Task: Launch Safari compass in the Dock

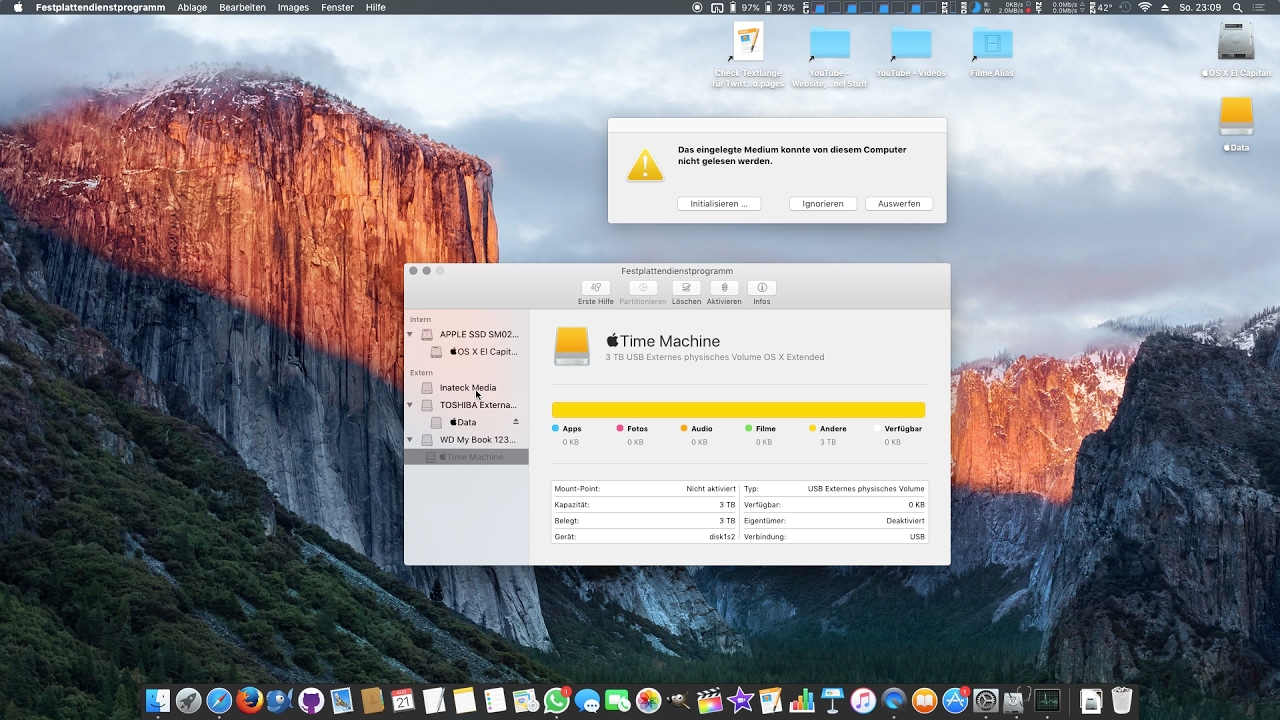Action: [219, 701]
